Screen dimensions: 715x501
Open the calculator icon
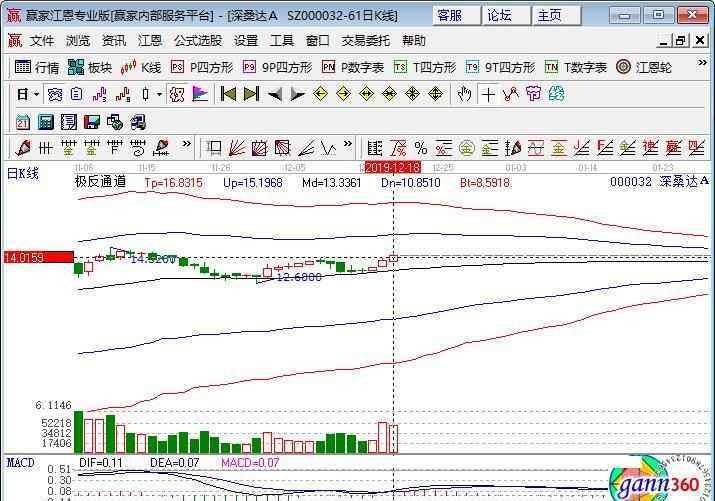(x=46, y=122)
